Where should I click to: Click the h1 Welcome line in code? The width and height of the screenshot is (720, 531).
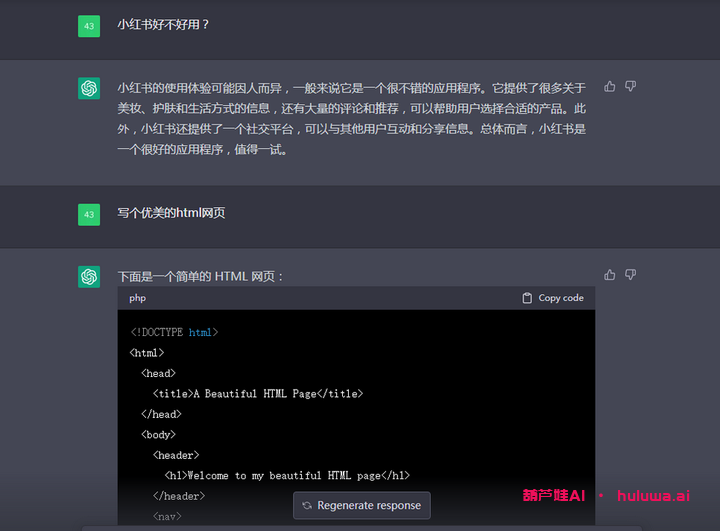287,476
